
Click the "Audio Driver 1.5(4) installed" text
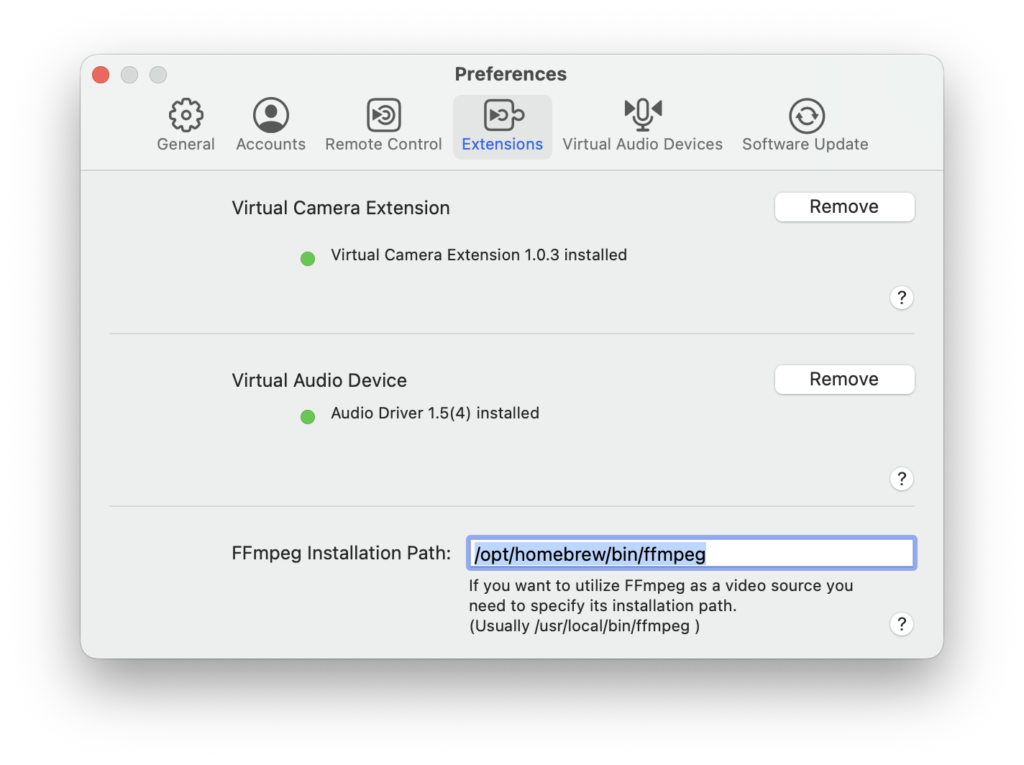[435, 413]
